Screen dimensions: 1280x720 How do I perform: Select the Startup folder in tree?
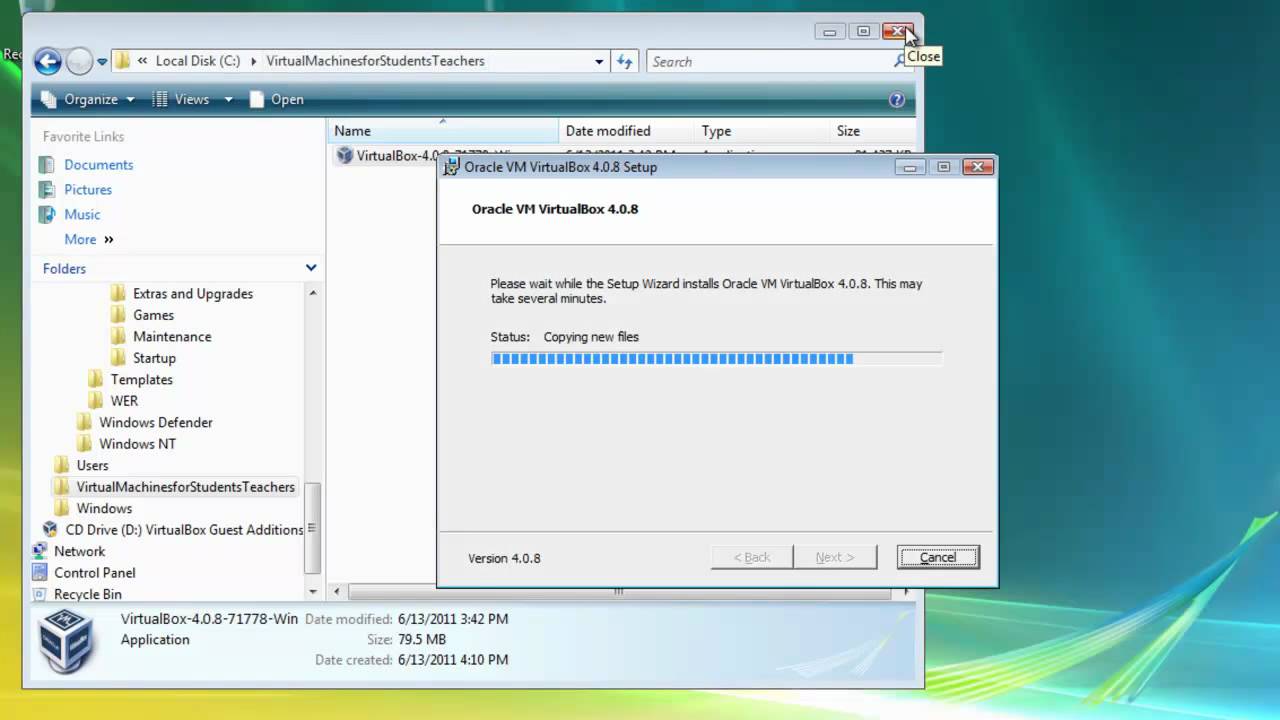154,358
